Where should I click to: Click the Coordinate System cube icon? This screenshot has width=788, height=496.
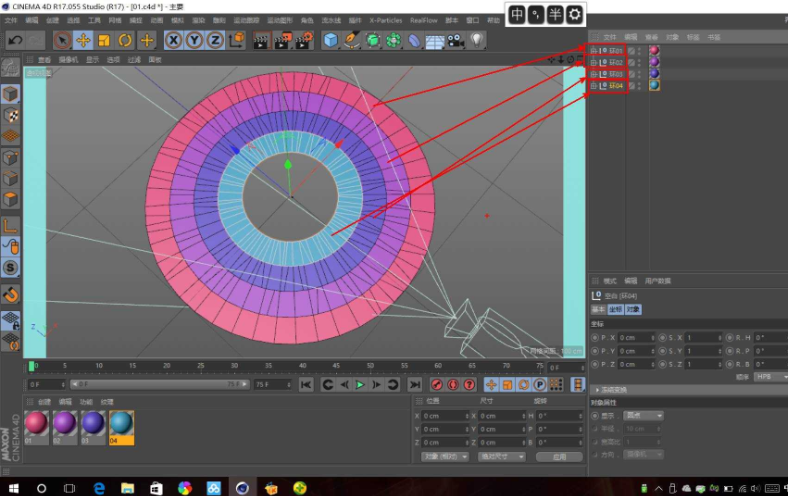(x=237, y=40)
